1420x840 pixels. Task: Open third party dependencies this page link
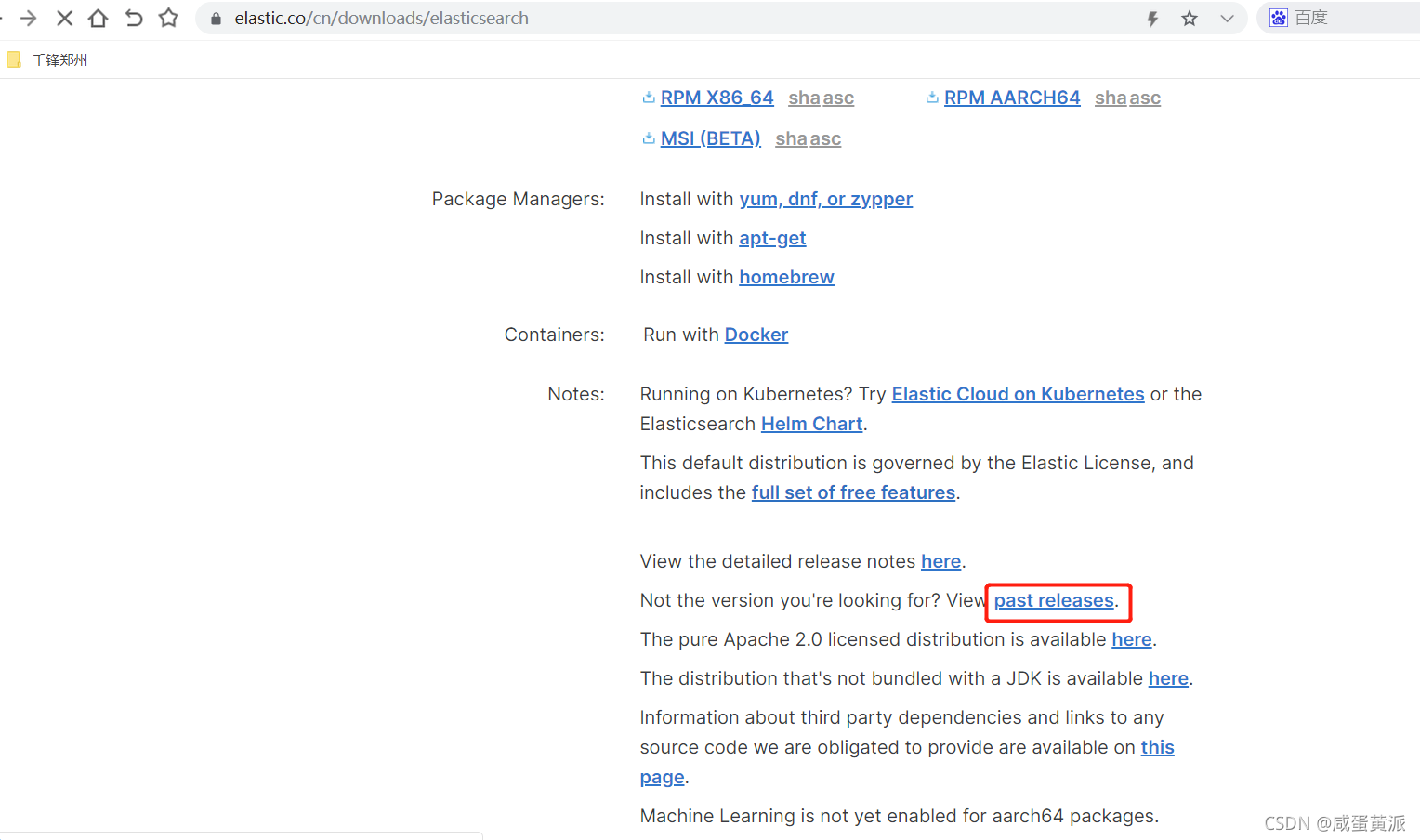tap(1157, 747)
